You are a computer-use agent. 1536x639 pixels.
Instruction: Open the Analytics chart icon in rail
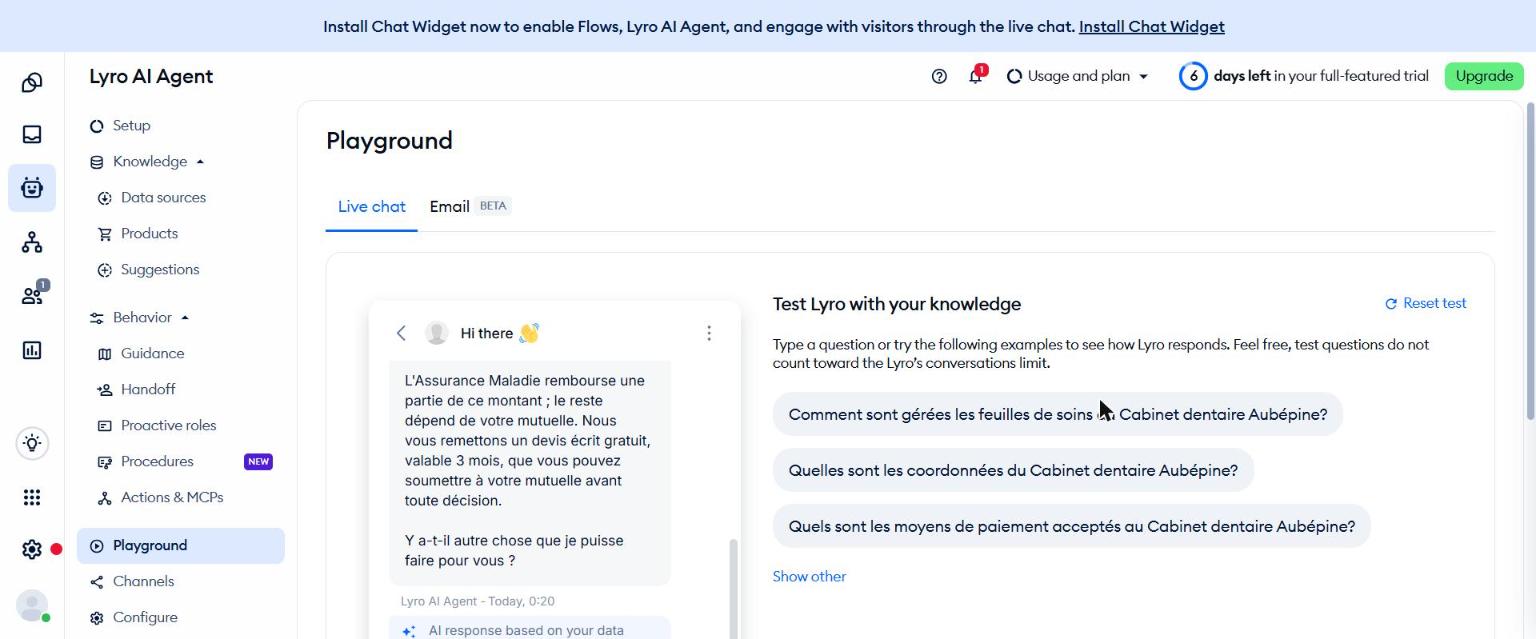pyautogui.click(x=32, y=350)
